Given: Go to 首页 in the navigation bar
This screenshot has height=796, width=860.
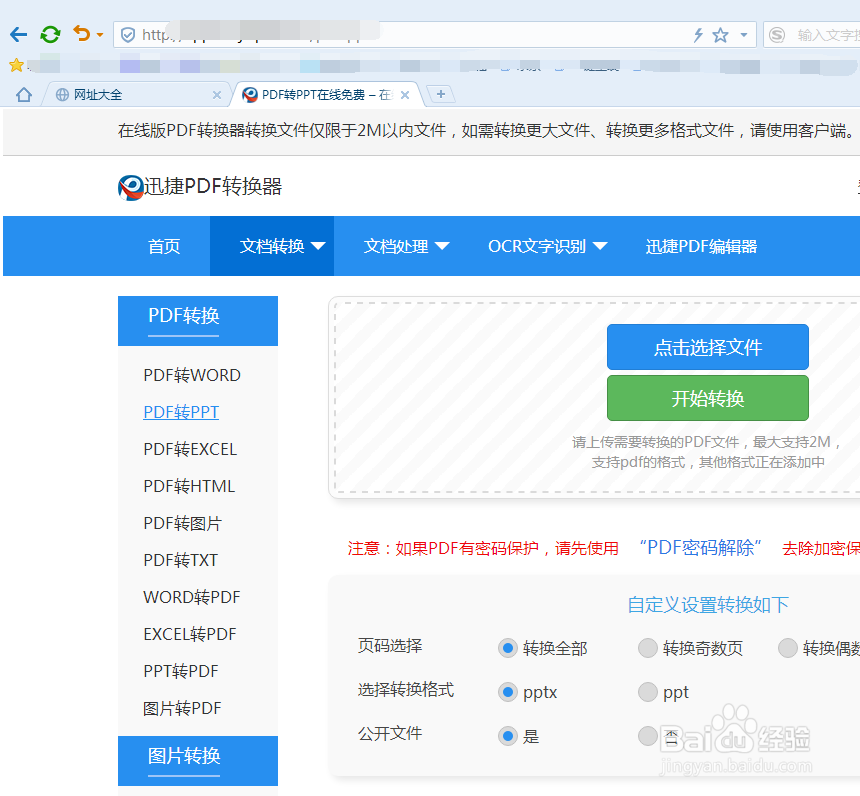Looking at the screenshot, I should pyautogui.click(x=163, y=246).
